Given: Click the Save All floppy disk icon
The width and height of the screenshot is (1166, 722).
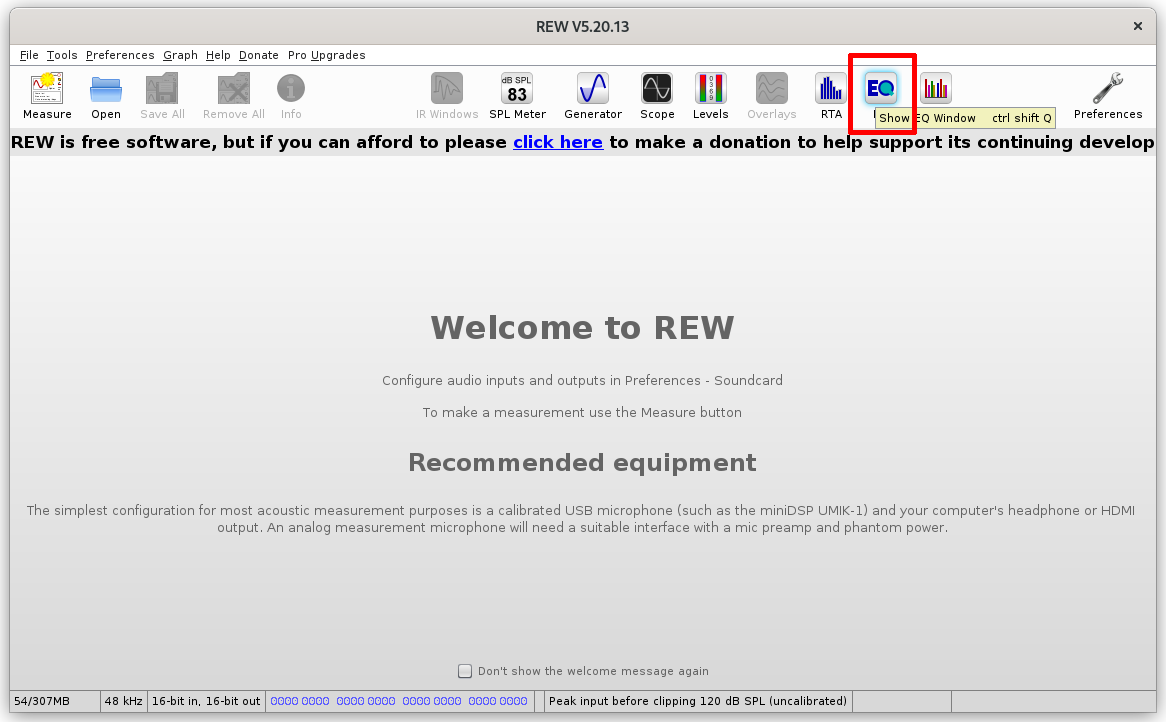Looking at the screenshot, I should [162, 88].
